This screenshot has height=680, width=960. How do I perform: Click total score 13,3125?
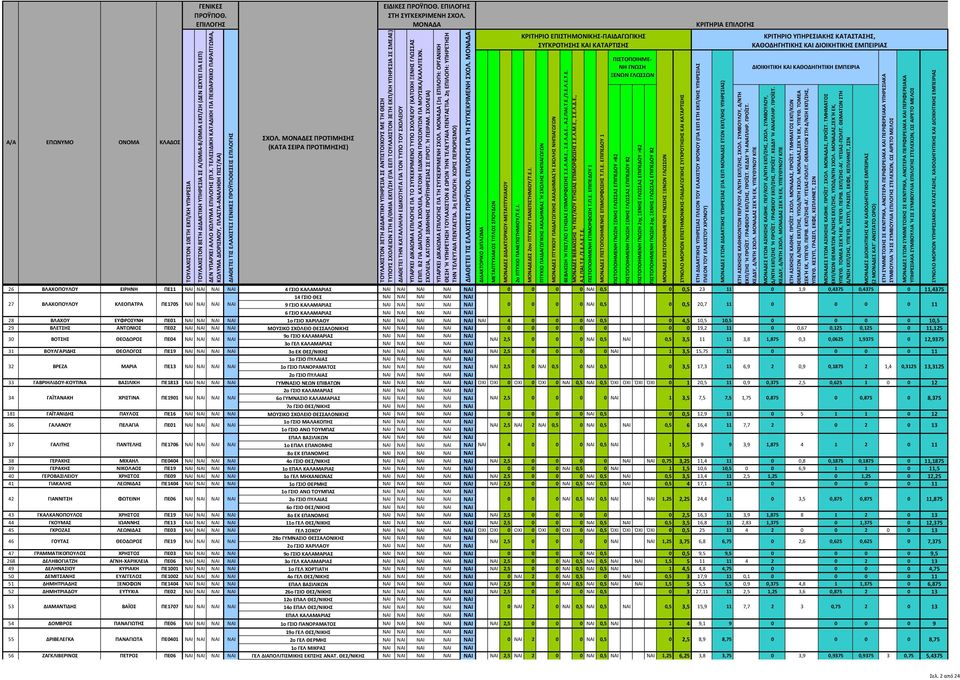click(934, 366)
